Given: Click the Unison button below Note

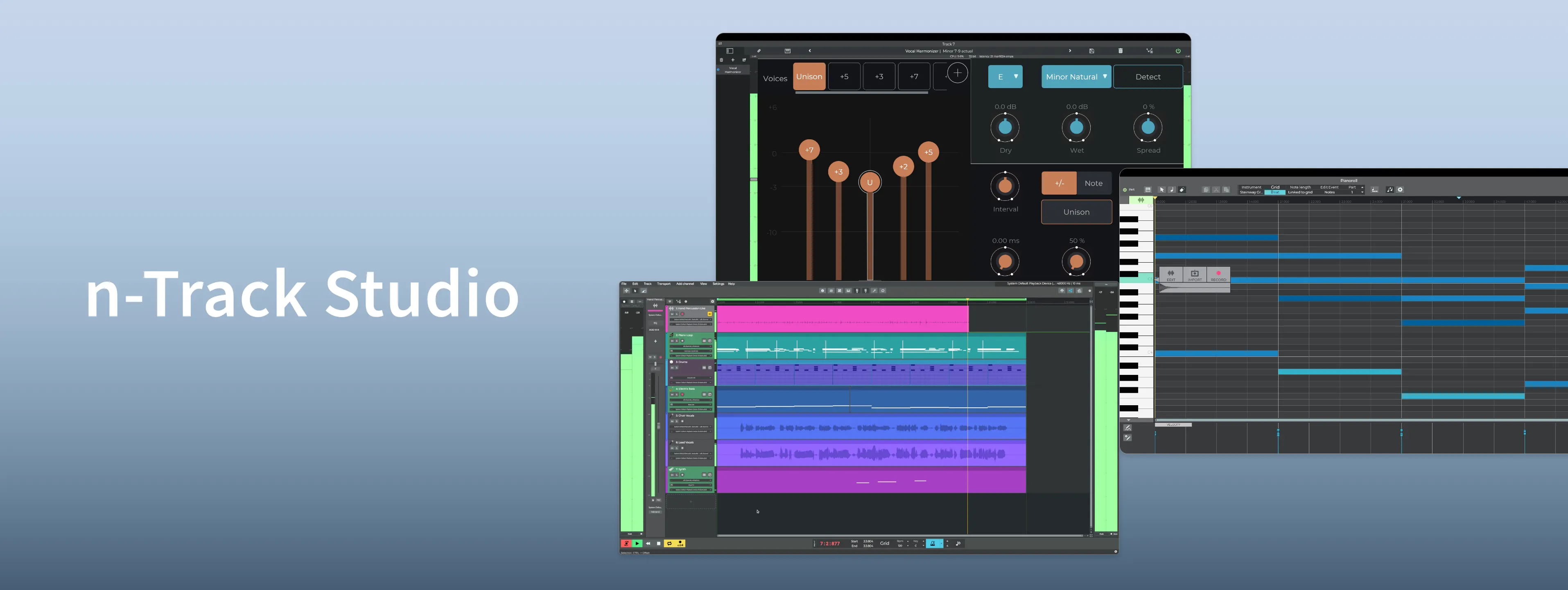Looking at the screenshot, I should point(1076,212).
